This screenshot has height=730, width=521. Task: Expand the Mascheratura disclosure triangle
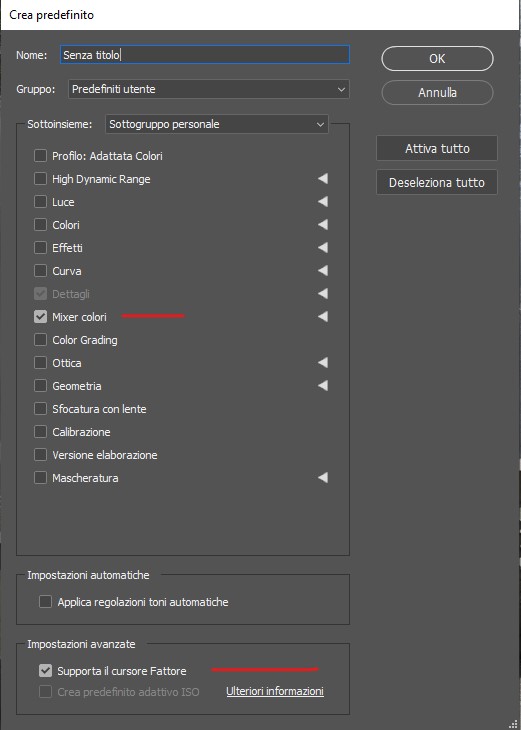click(x=323, y=478)
